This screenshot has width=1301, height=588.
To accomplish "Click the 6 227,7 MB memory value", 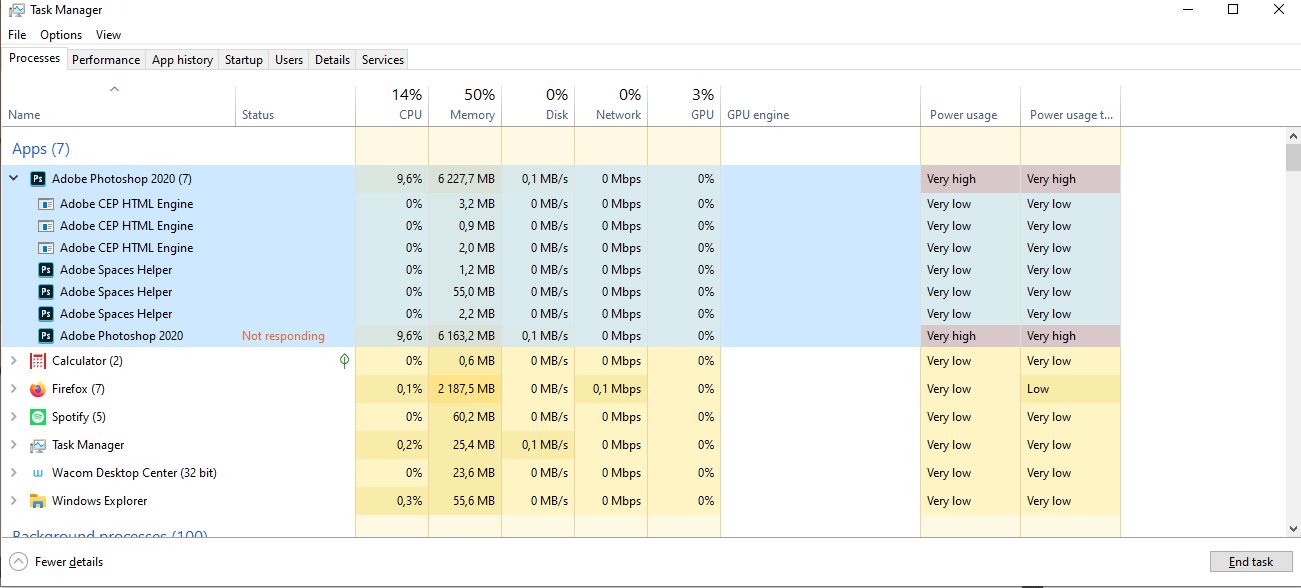I will tap(466, 179).
